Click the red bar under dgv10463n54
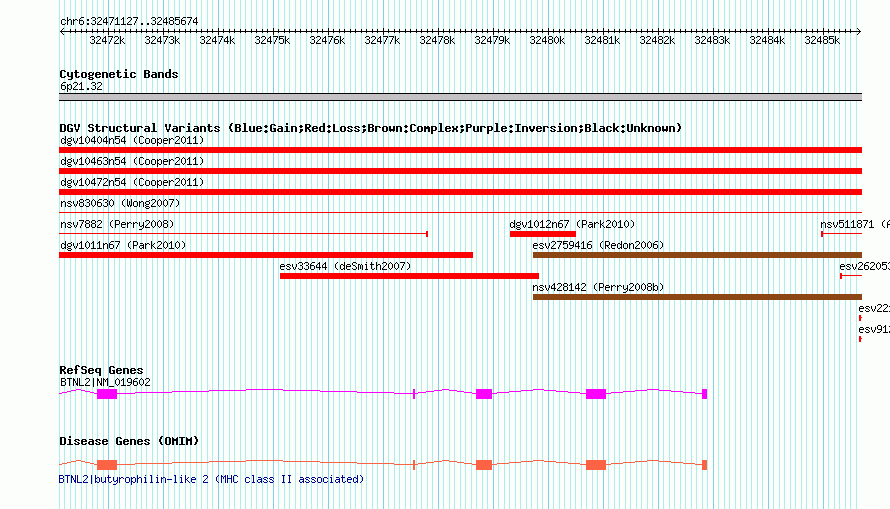 (460, 171)
